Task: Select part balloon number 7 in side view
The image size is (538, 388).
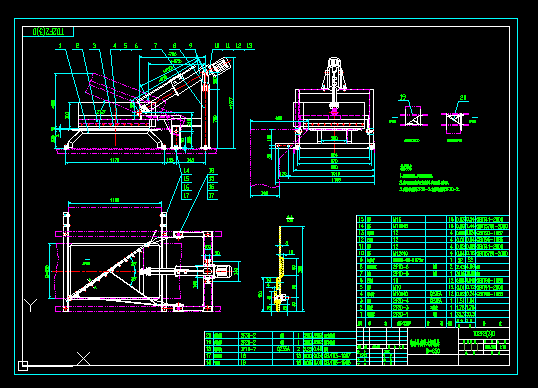Action: pos(155,45)
